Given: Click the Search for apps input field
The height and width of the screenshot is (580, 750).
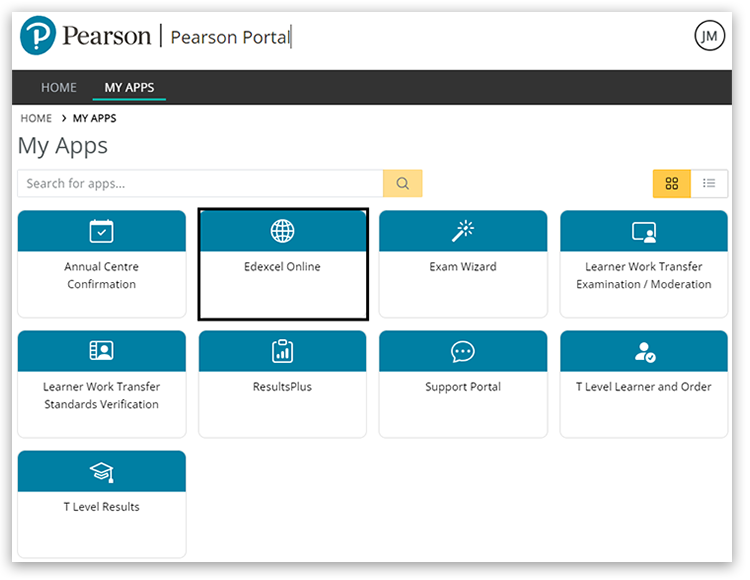Looking at the screenshot, I should pyautogui.click(x=200, y=184).
